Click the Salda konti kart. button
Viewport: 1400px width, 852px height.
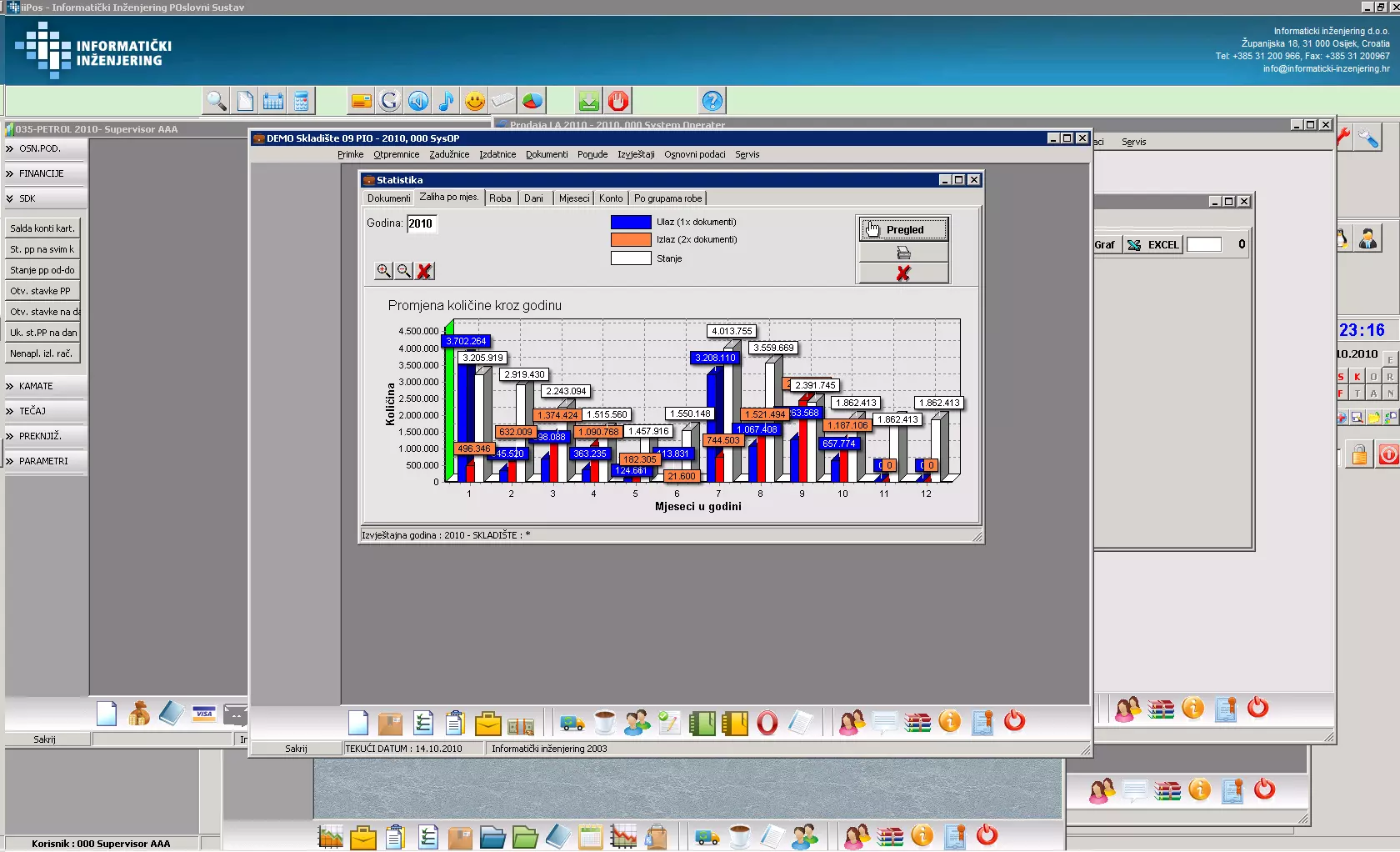[x=42, y=228]
